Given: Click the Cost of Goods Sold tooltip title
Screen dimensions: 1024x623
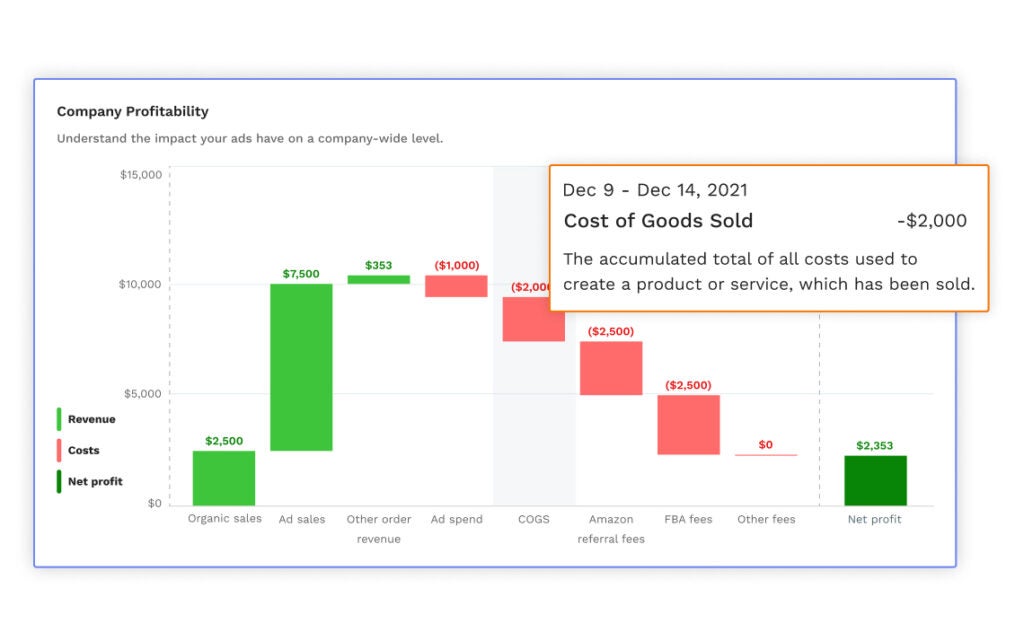Looking at the screenshot, I should point(658,221).
